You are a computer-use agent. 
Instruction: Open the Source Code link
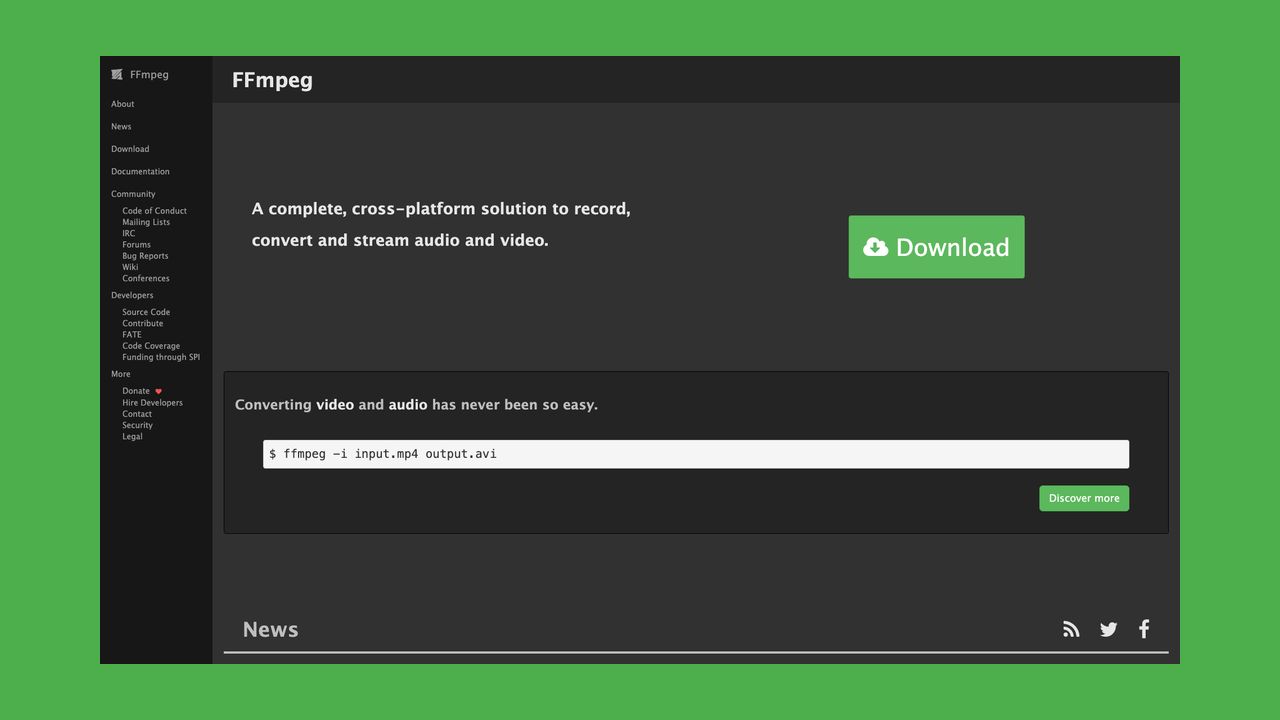click(x=146, y=312)
